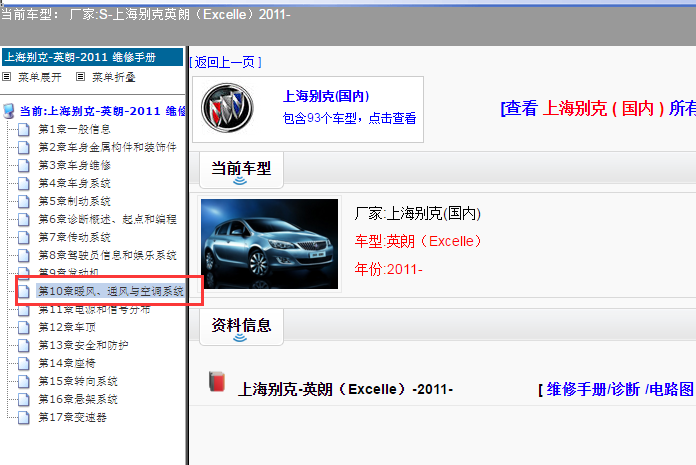This screenshot has width=696, height=465.
Task: Open chapter 第2章车身金属构件和装饰件
Action: 107,147
